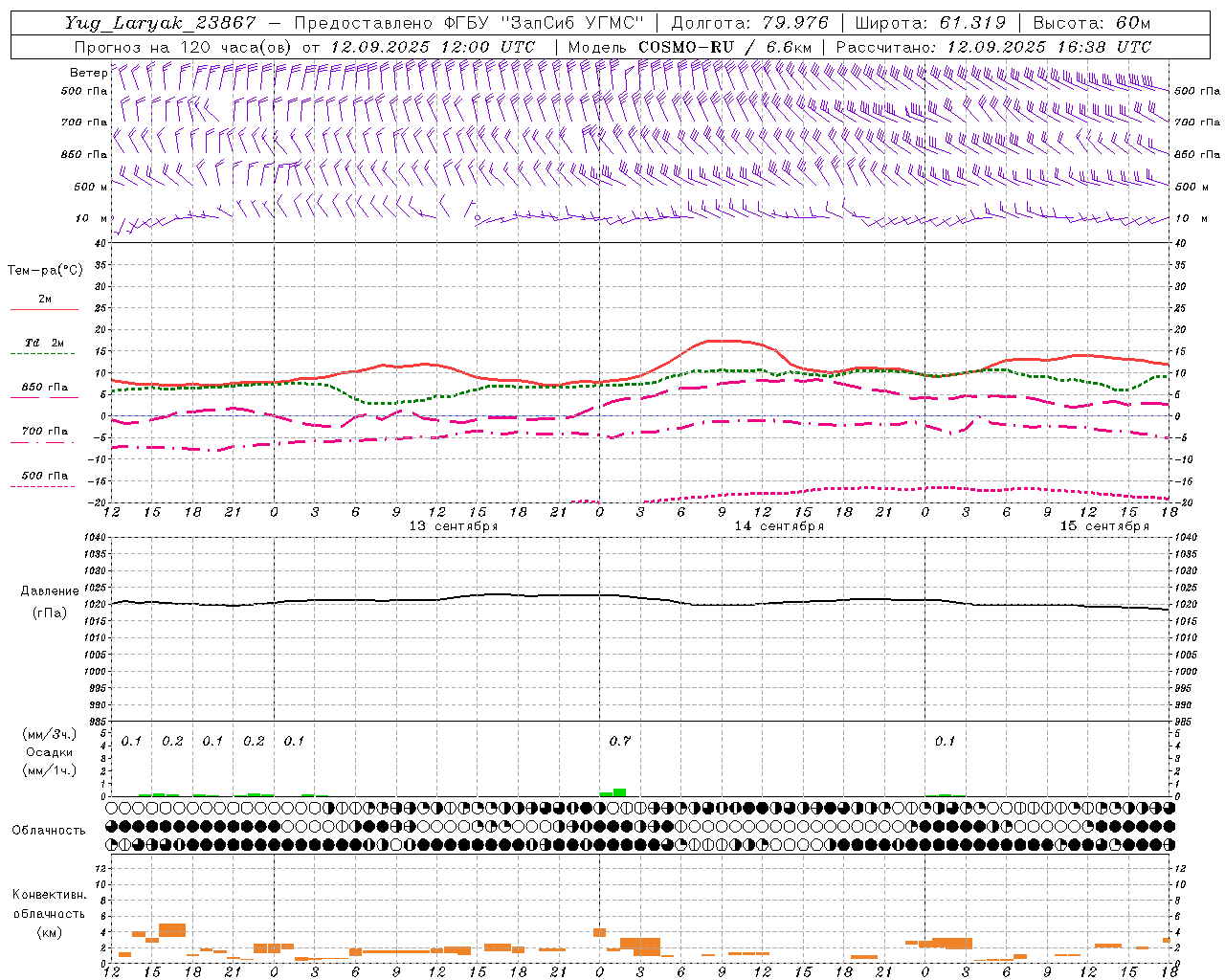
Task: Select the Прогноз на 120 часа(ов) text
Action: tap(184, 47)
